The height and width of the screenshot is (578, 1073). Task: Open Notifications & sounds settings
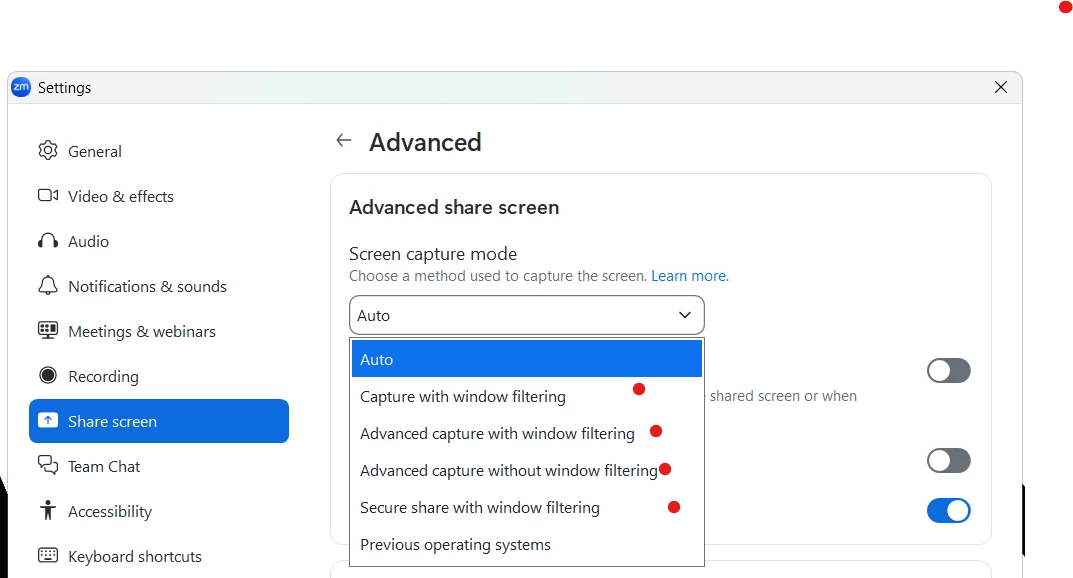(159, 286)
